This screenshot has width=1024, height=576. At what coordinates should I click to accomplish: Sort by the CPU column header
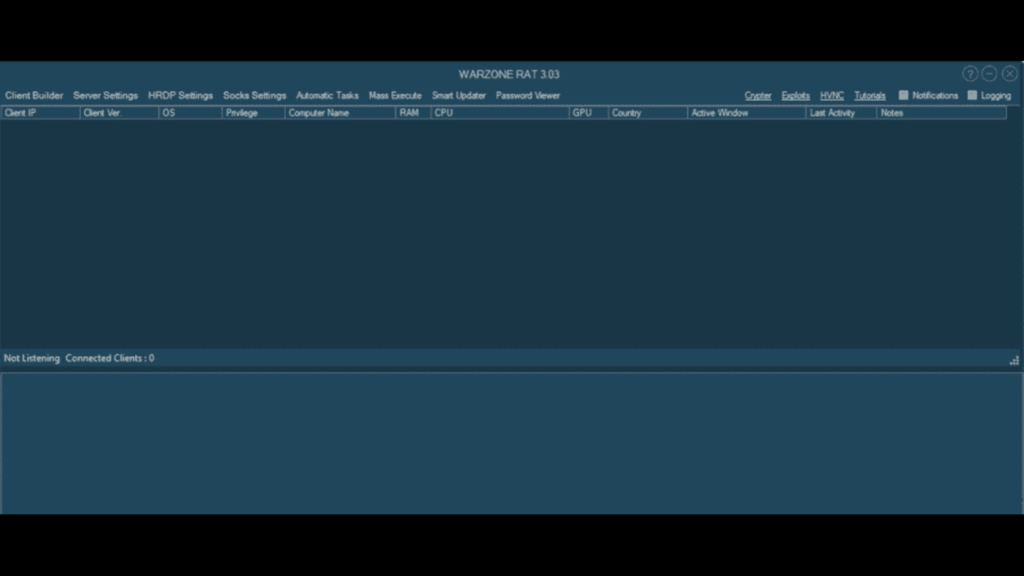pyautogui.click(x=500, y=113)
